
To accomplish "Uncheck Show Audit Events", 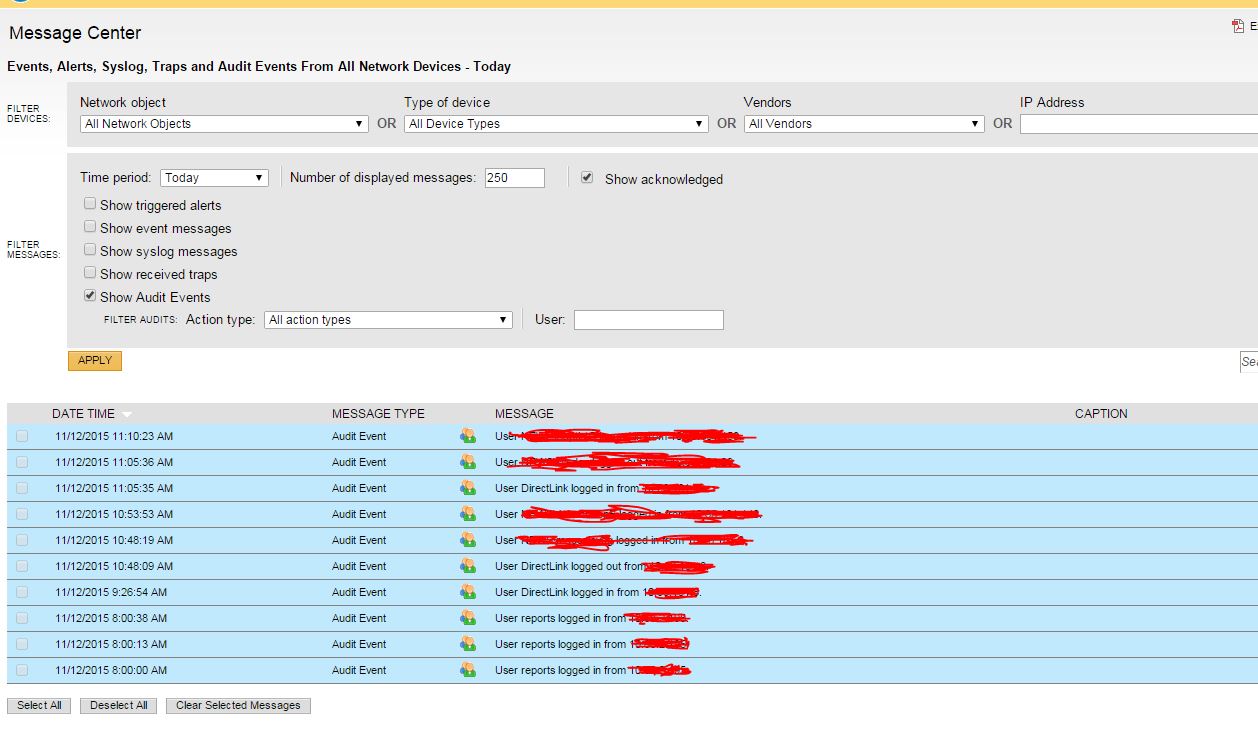I will click(x=90, y=296).
